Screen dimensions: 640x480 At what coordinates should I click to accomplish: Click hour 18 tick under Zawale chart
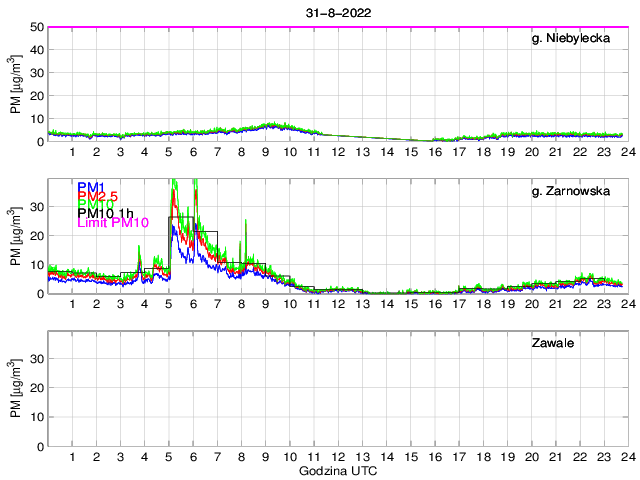[482, 456]
